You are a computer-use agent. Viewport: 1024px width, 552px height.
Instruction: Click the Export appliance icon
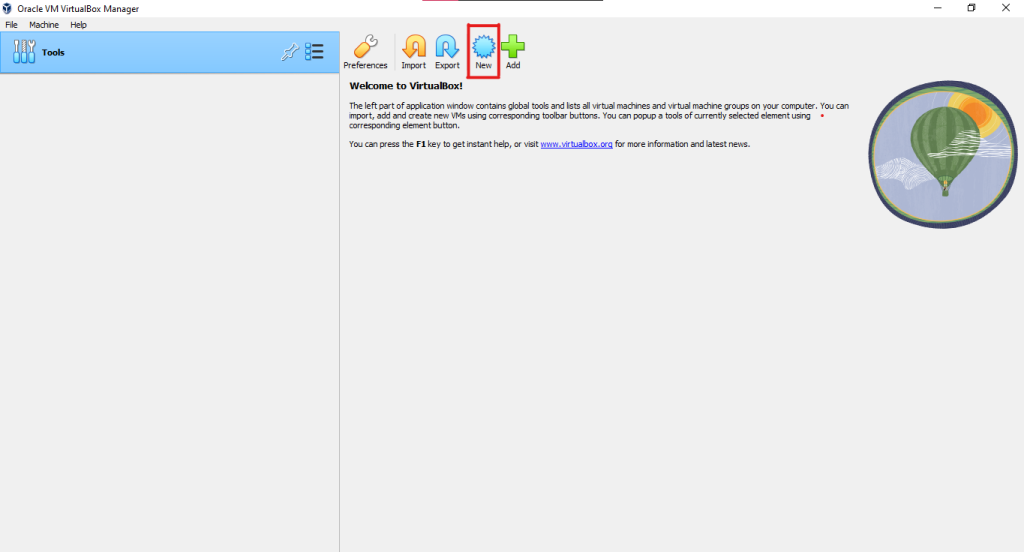click(447, 52)
